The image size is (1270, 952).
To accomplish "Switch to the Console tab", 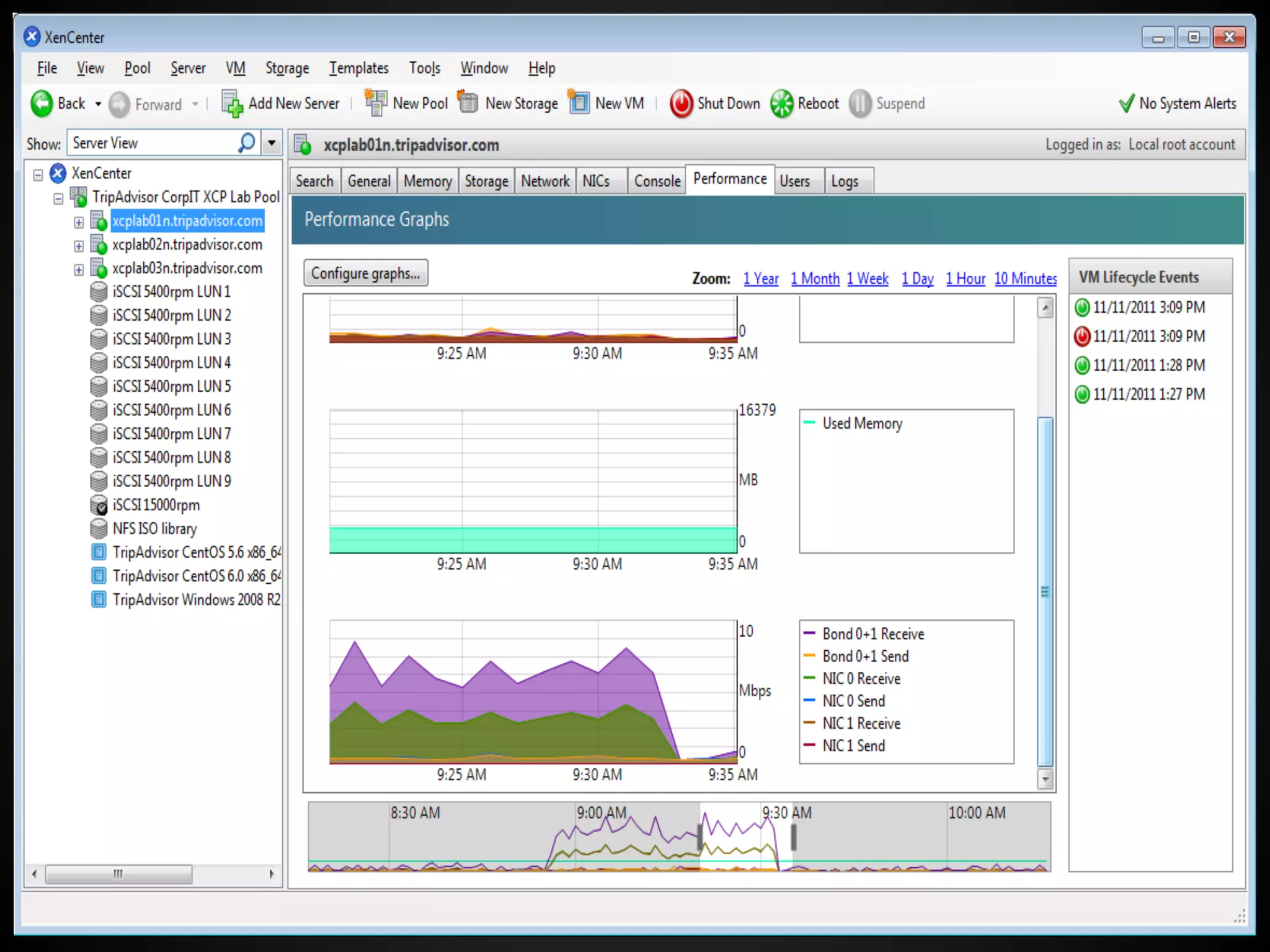I will coord(657,181).
